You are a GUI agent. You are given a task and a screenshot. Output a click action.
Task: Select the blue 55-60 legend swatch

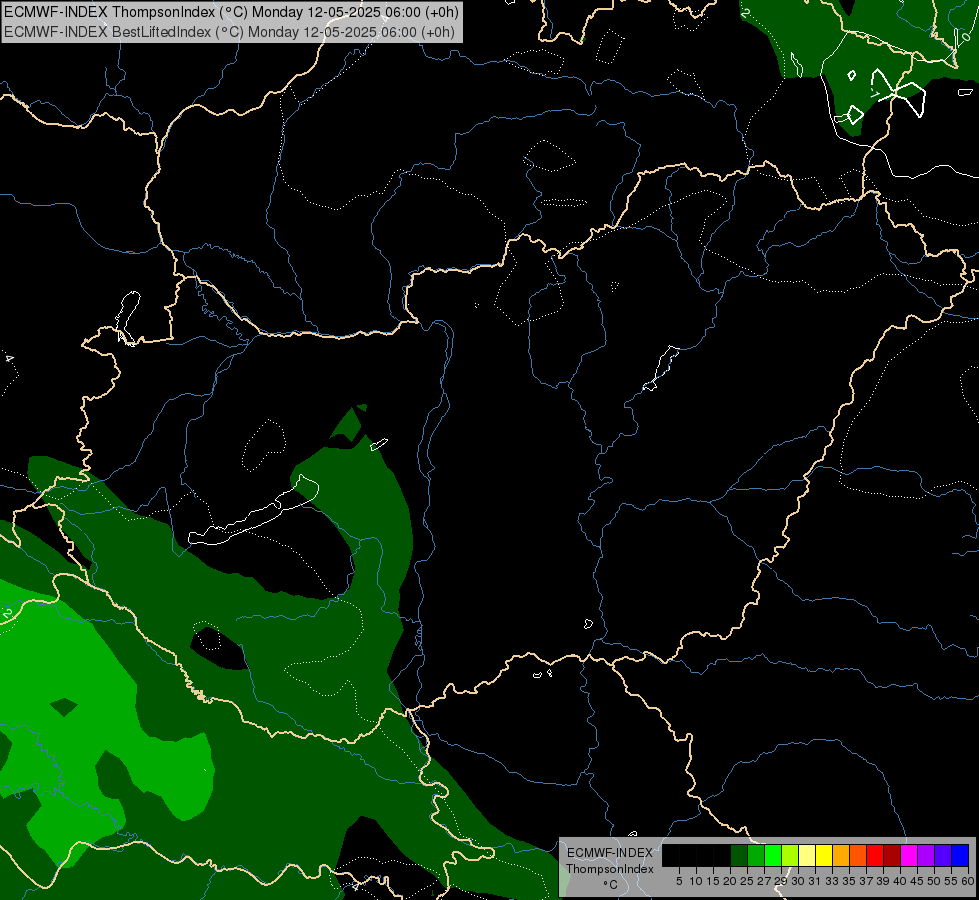click(960, 855)
